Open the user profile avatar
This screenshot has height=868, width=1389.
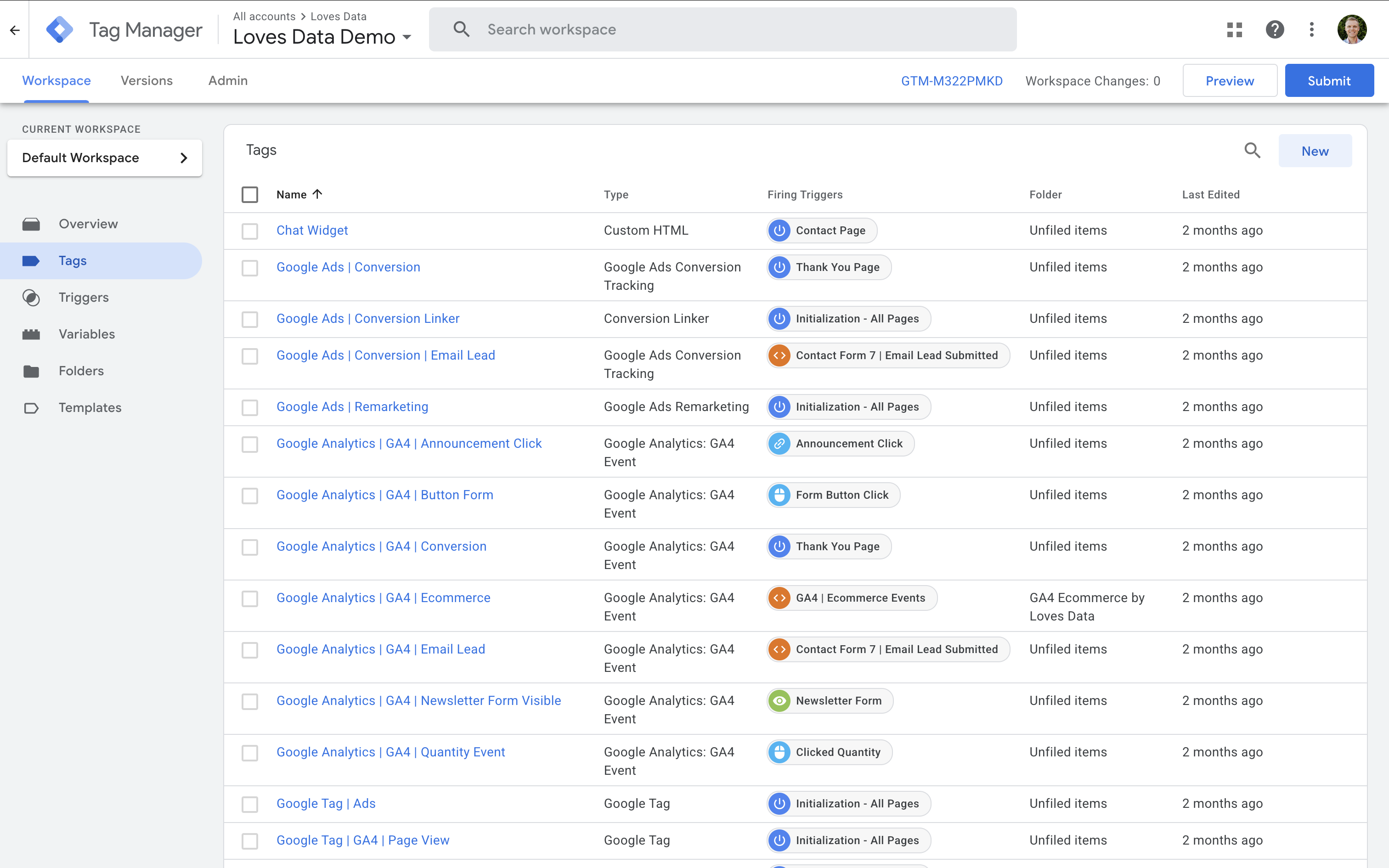(x=1352, y=30)
